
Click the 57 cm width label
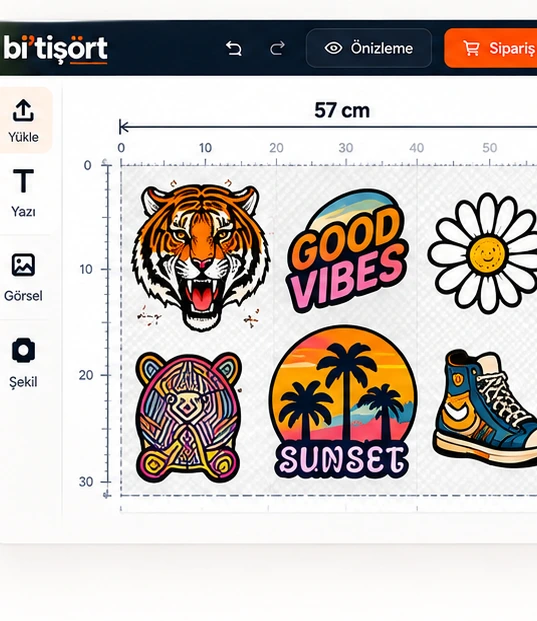click(342, 110)
